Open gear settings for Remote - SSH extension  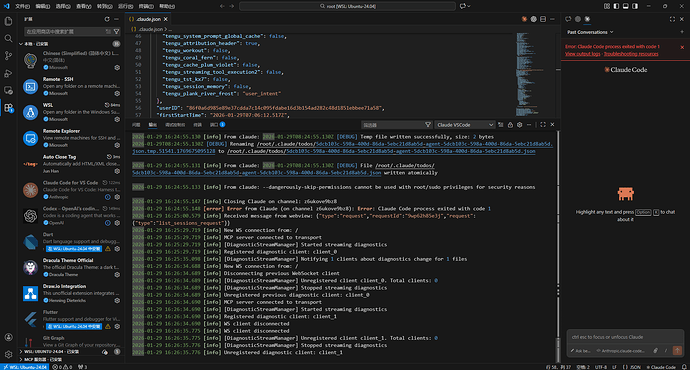(117, 94)
